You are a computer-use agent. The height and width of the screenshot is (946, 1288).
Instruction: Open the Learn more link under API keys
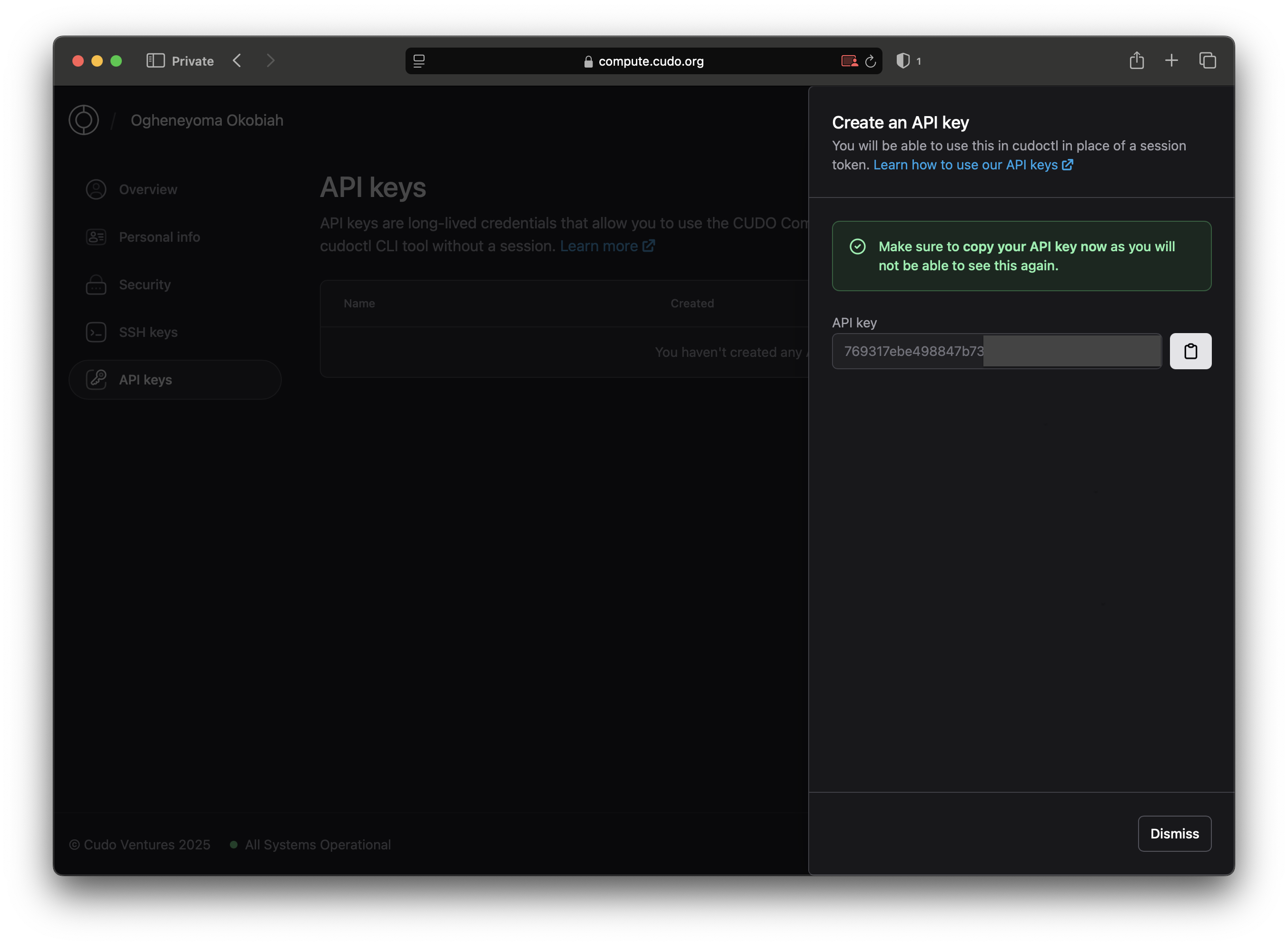pyautogui.click(x=607, y=246)
